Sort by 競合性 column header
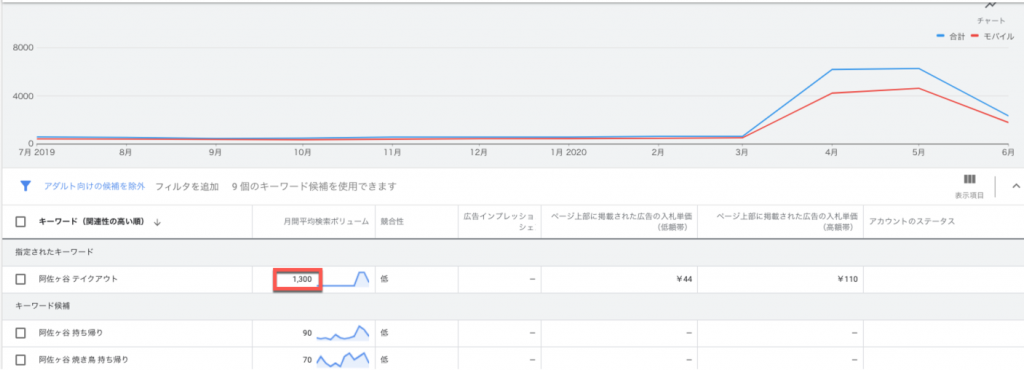 392,222
